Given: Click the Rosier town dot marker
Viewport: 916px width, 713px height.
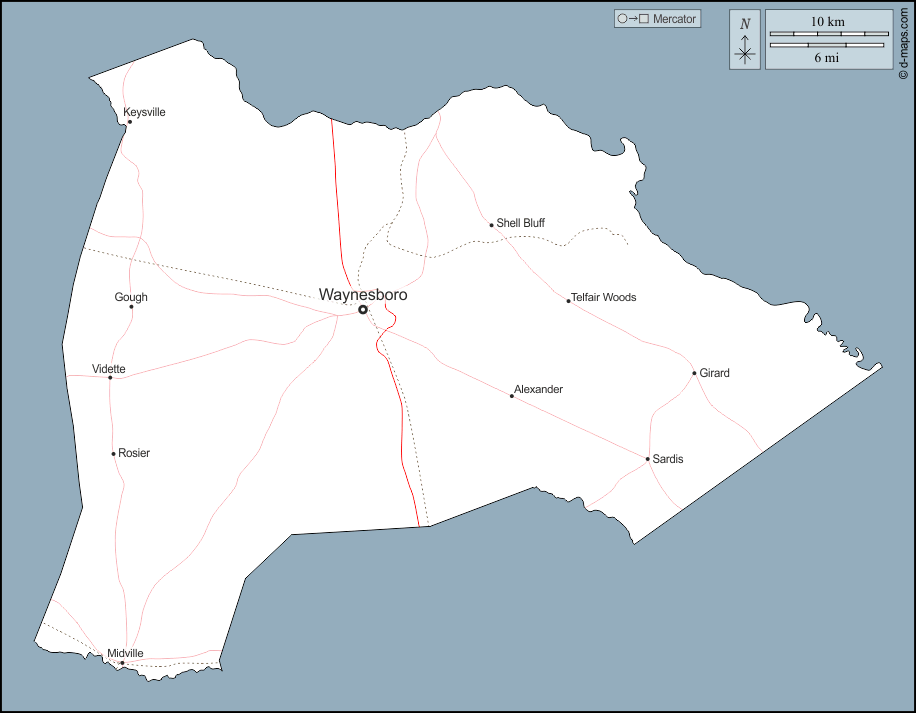Looking at the screenshot, I should pyautogui.click(x=114, y=454).
